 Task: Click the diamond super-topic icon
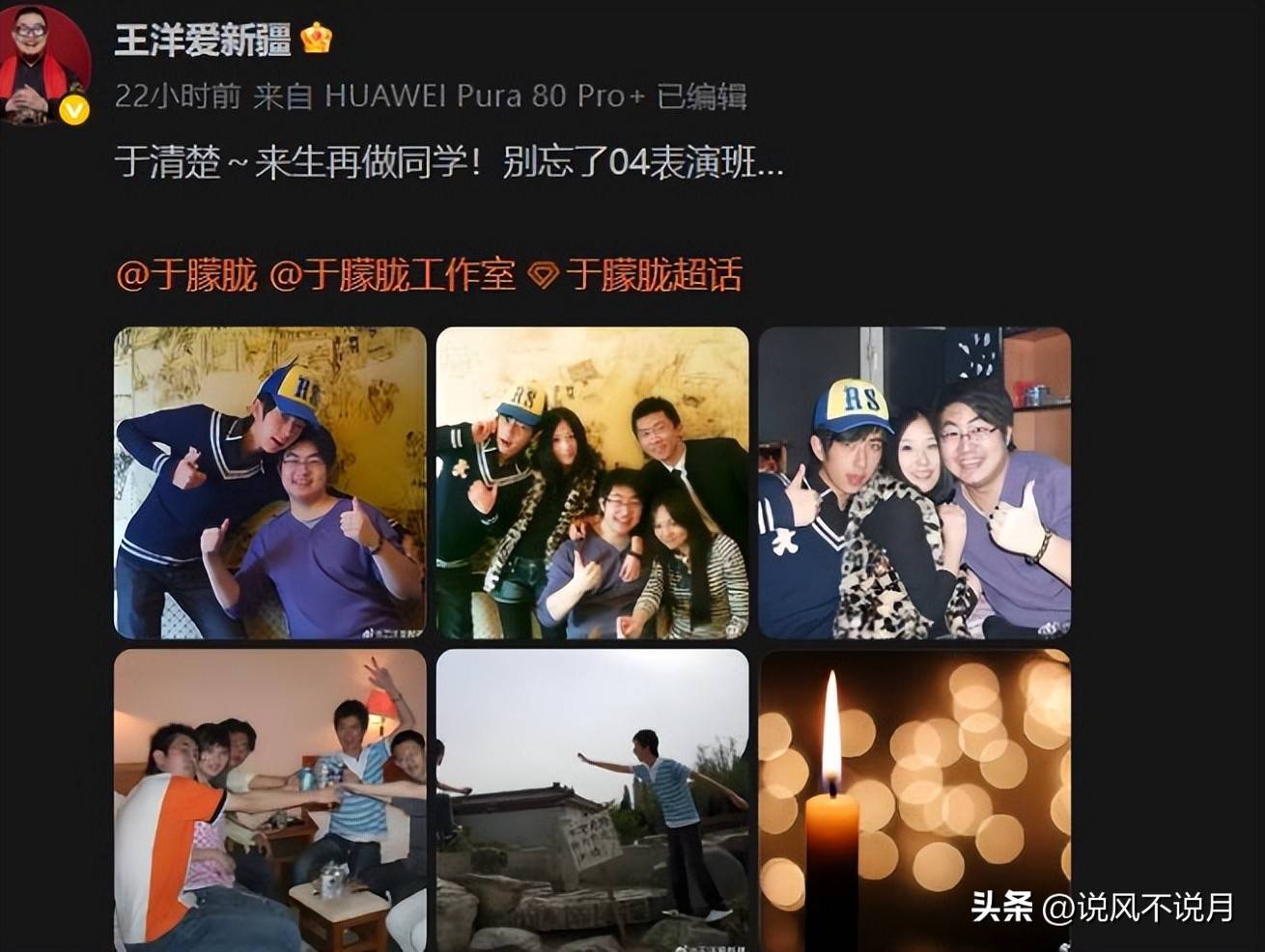[x=544, y=277]
